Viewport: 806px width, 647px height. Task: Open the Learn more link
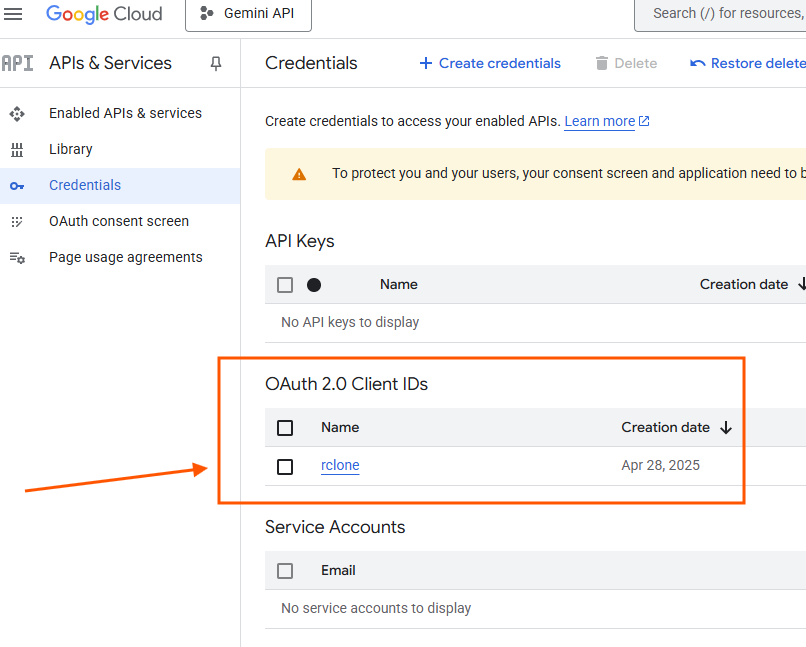(x=607, y=121)
